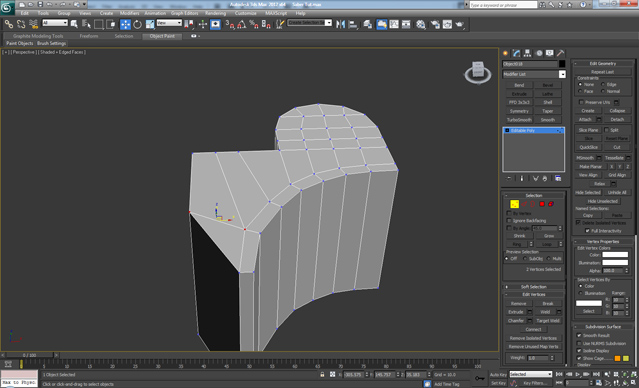639x388 pixels.
Task: Click the Bind to Space Warp icon
Action: [33, 24]
